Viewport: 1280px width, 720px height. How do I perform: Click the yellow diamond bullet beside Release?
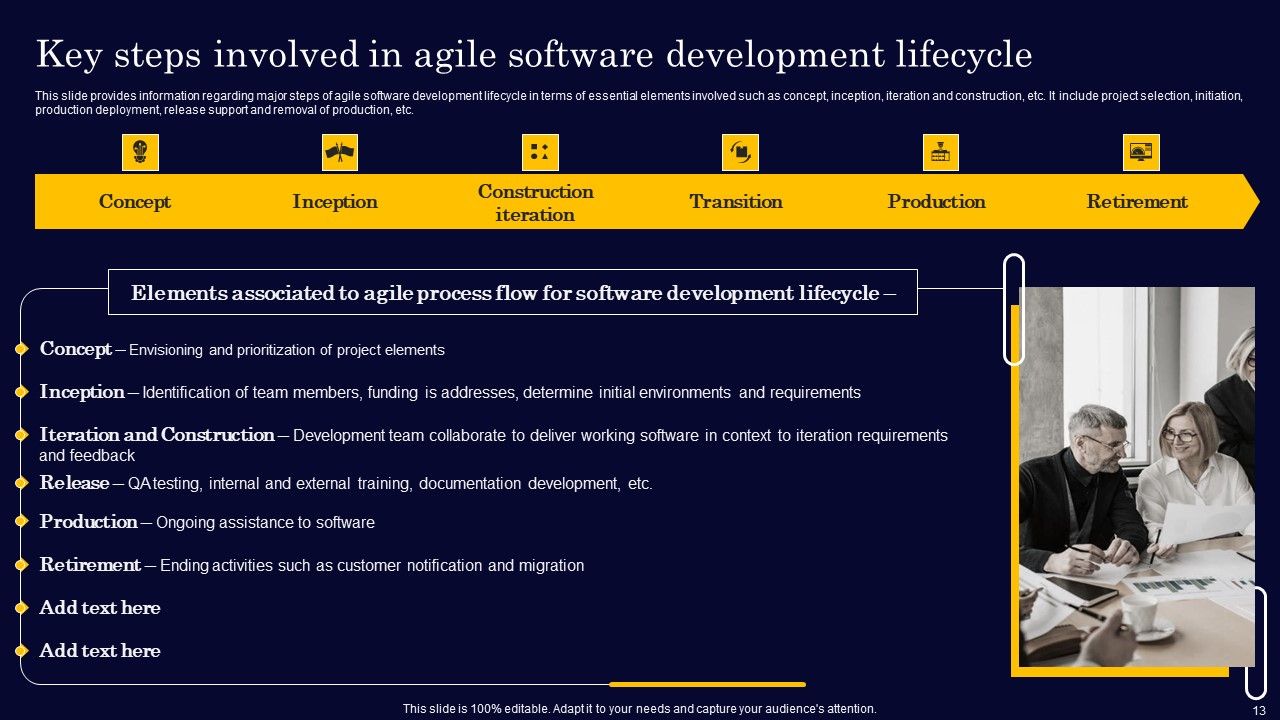pyautogui.click(x=21, y=483)
